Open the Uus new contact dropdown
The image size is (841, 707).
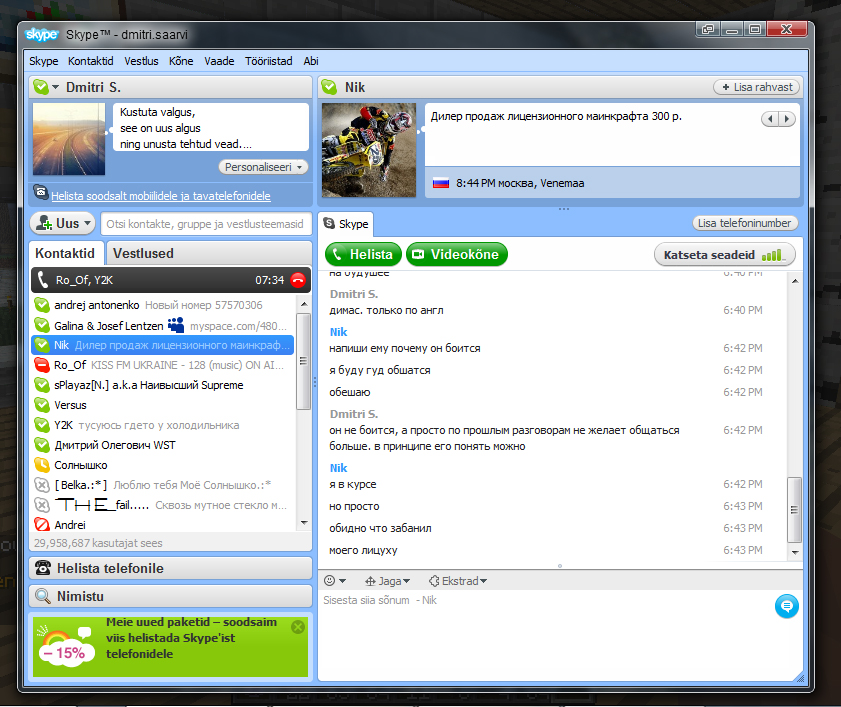pos(62,223)
